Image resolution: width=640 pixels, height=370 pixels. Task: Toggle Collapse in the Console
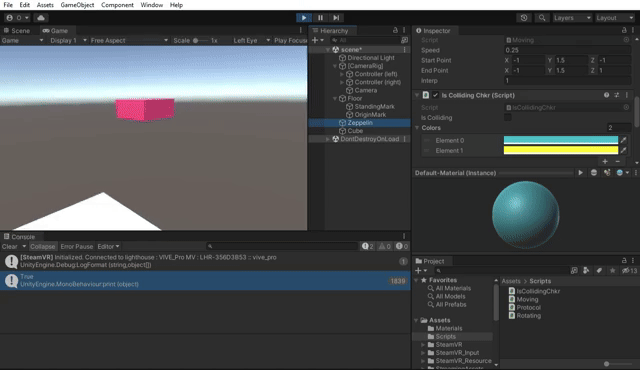(x=42, y=246)
